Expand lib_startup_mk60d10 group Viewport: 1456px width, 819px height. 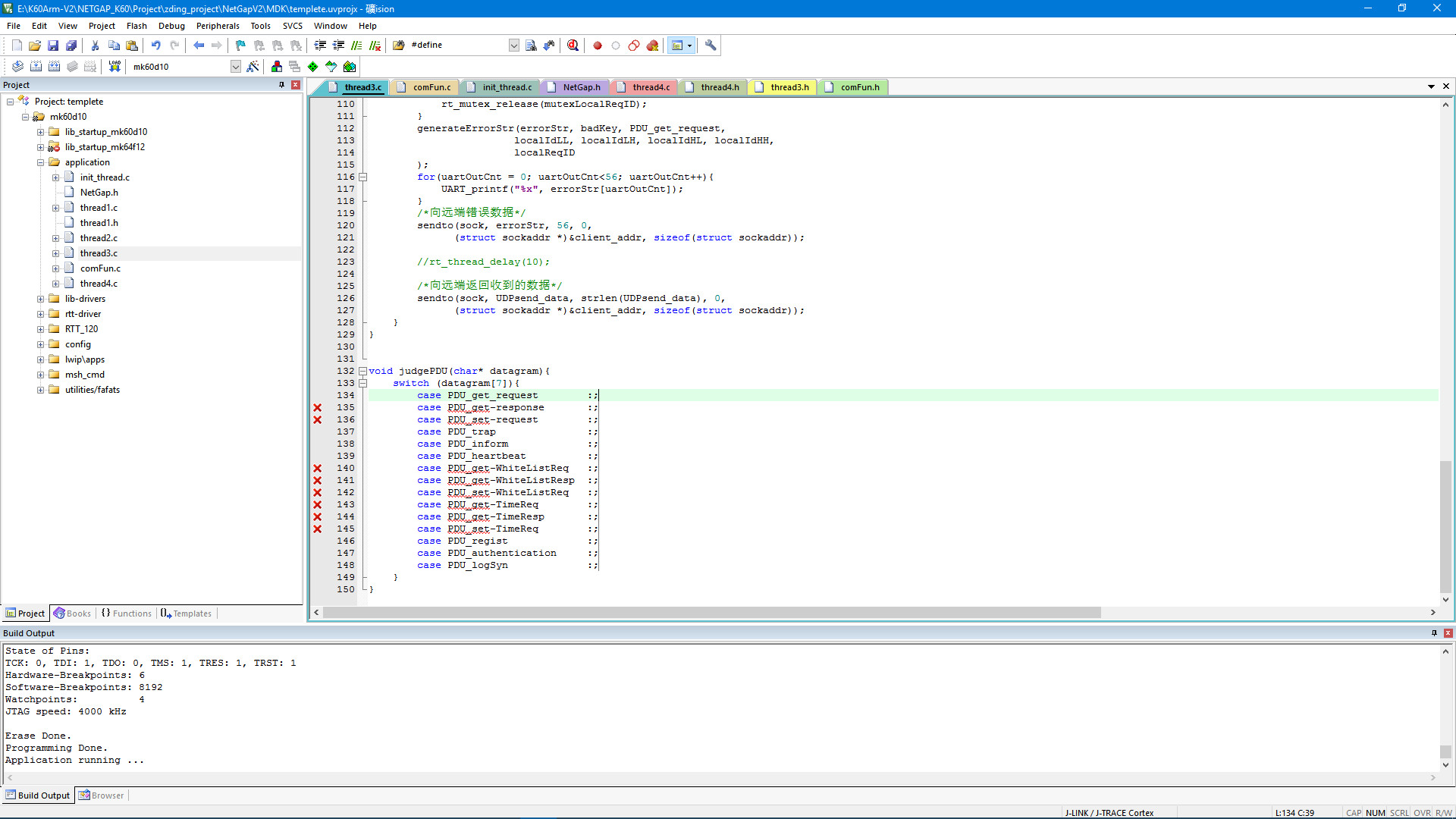point(41,132)
